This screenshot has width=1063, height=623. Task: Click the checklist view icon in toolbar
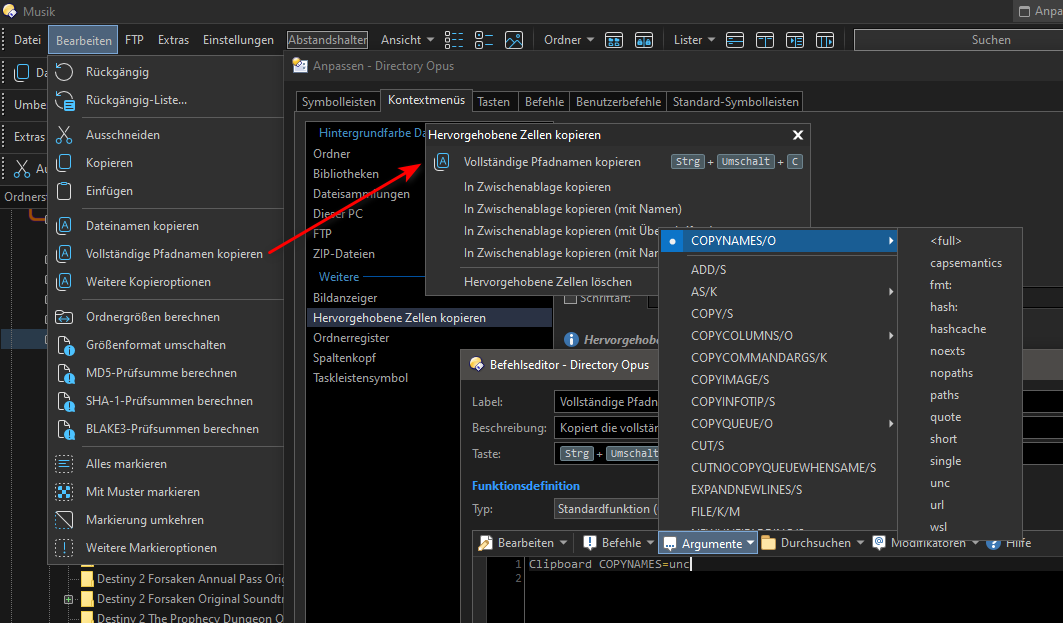point(484,40)
